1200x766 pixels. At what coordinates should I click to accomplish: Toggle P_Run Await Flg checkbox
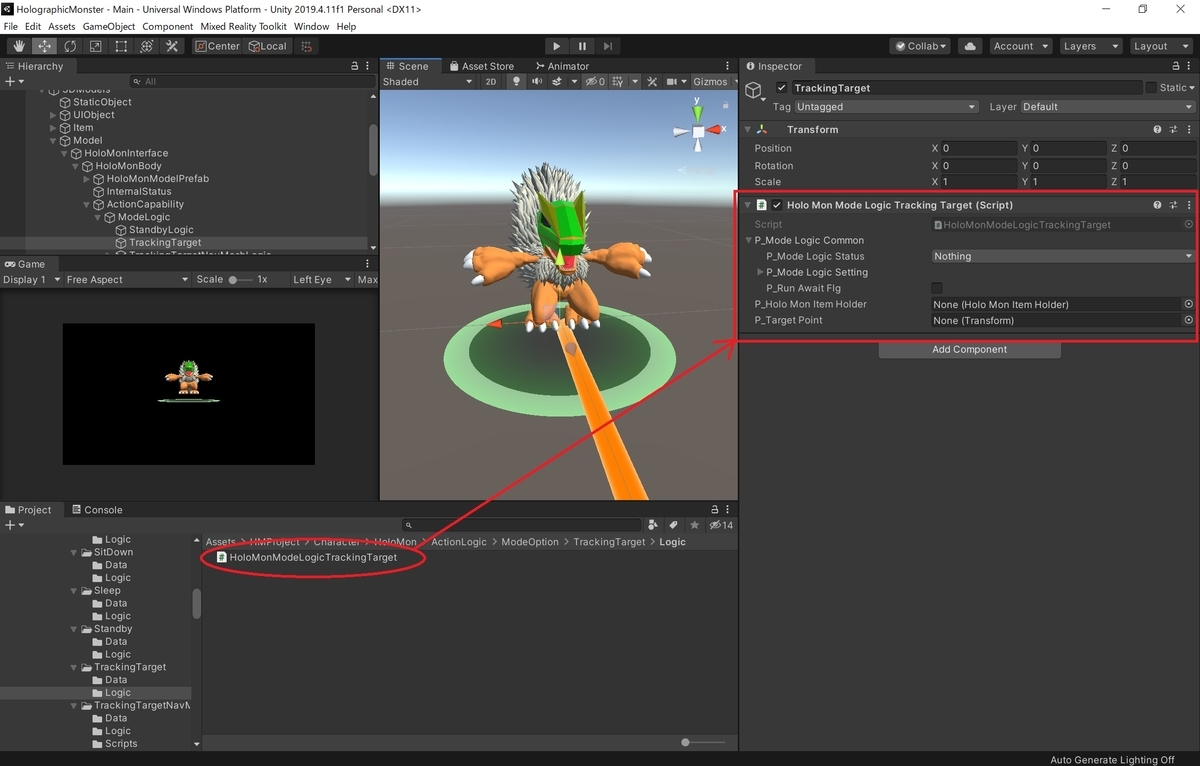[x=937, y=288]
